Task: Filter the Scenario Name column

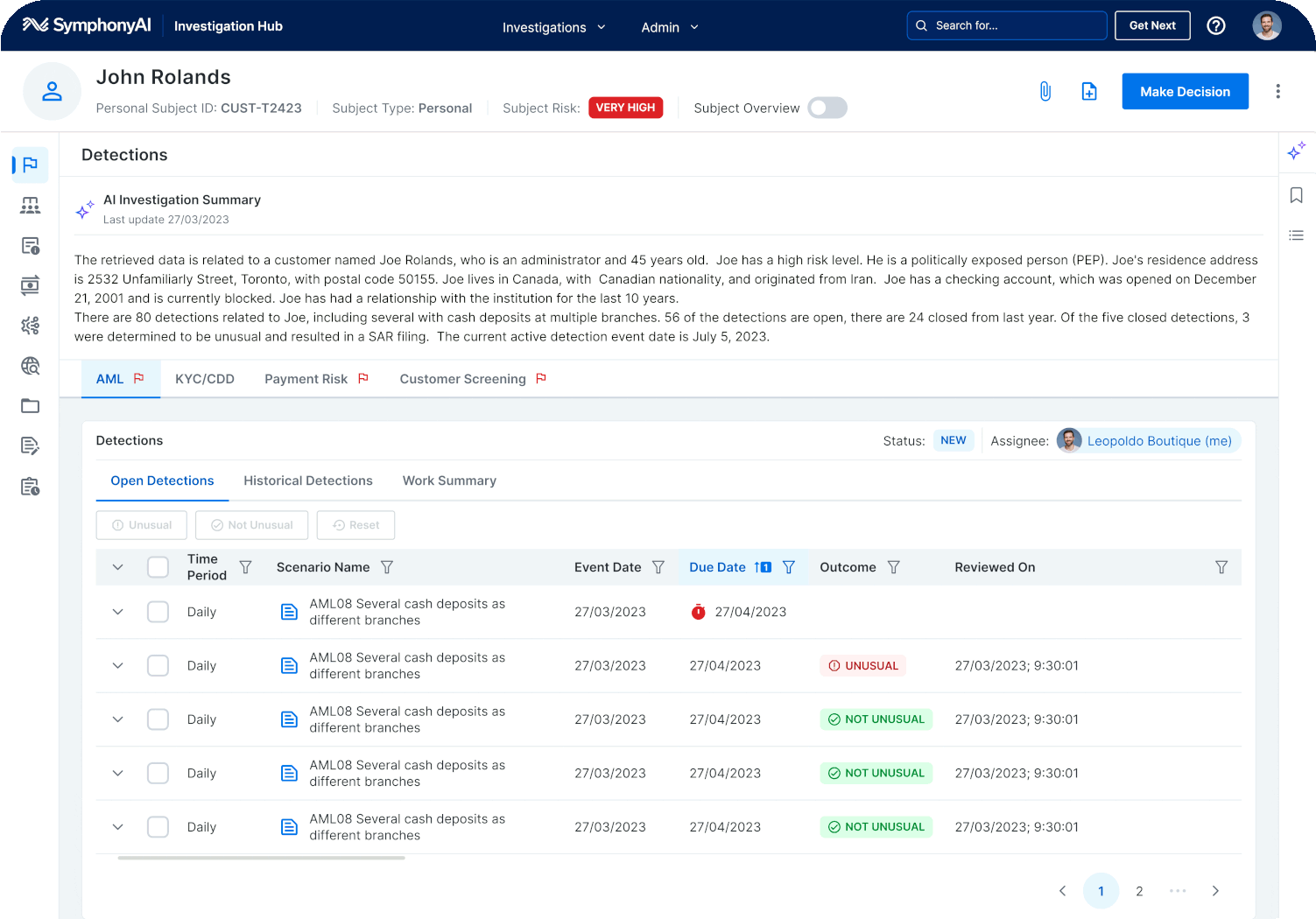Action: pos(387,567)
